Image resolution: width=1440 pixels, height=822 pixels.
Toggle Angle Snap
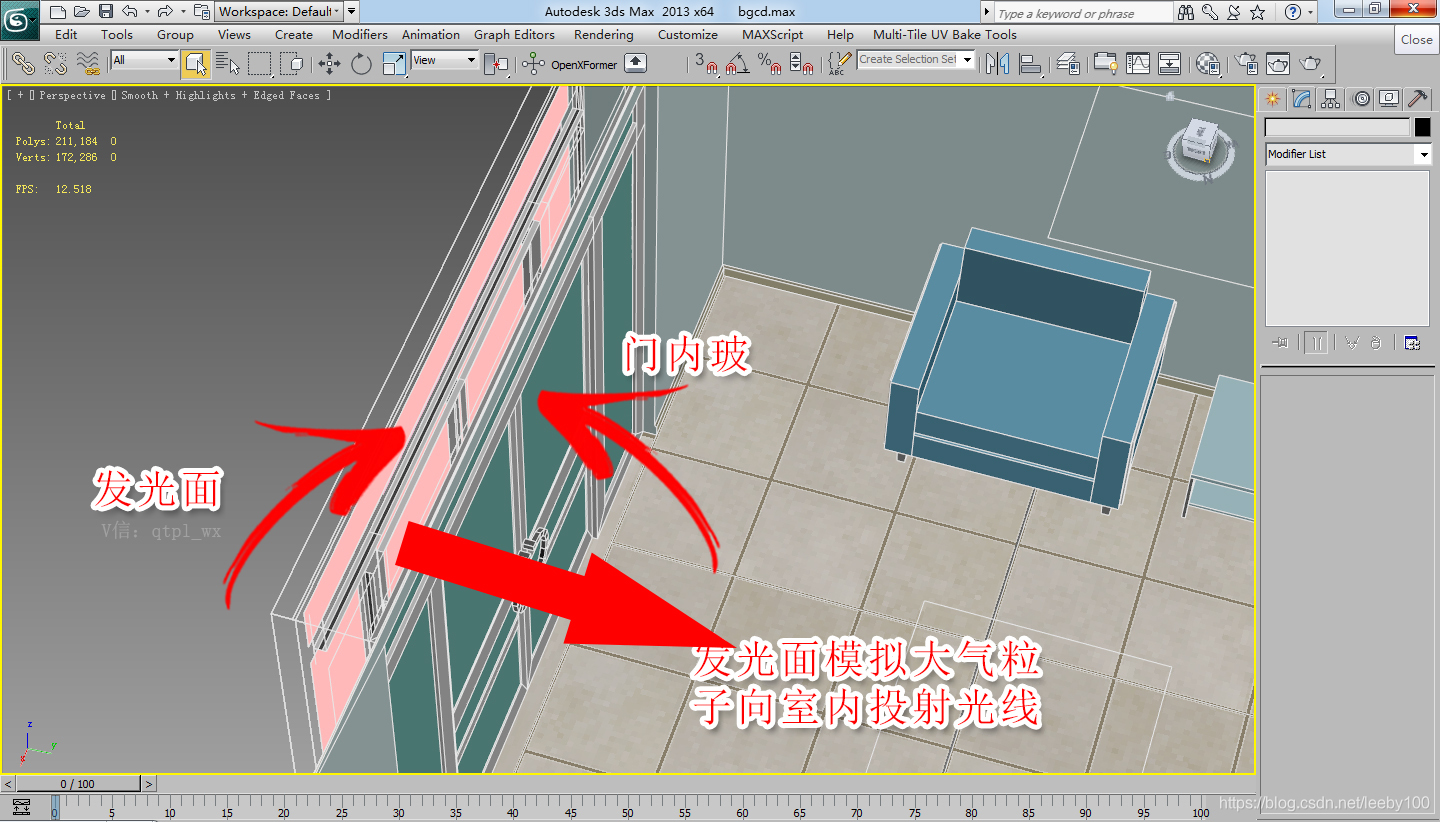tap(737, 64)
